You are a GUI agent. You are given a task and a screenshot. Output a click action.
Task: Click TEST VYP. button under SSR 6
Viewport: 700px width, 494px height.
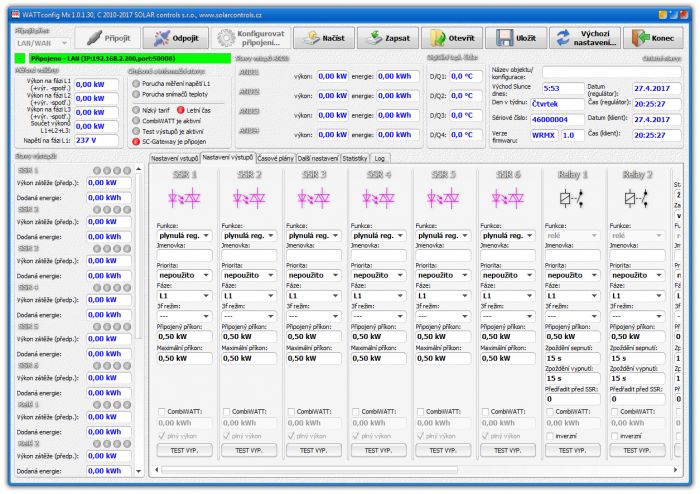[508, 451]
